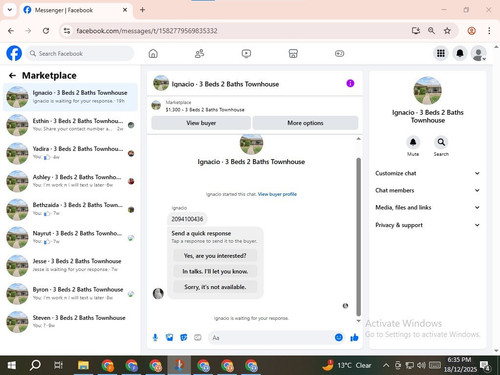Viewport: 500px width, 375px height.
Task: Open the Byron Townhouse conversation
Action: click(70, 293)
